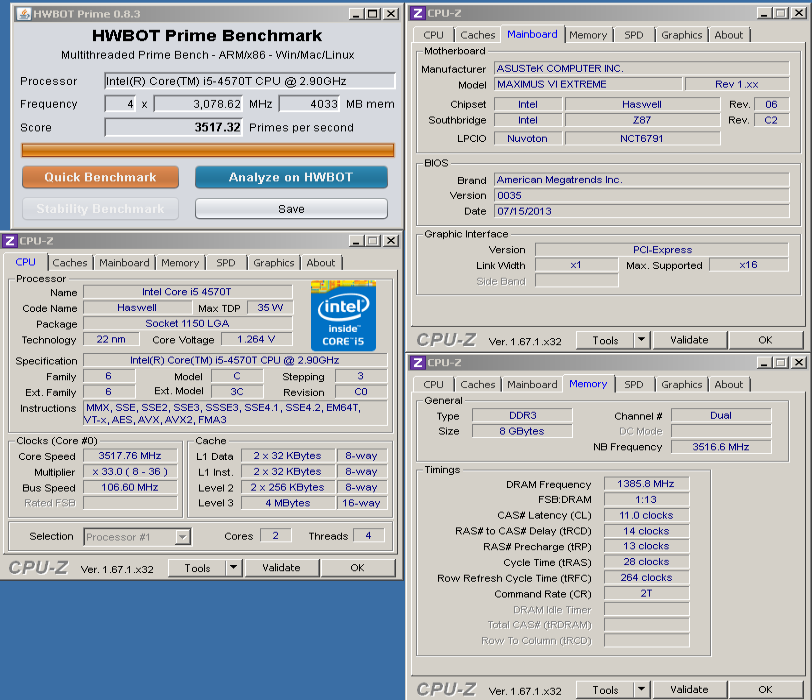Click Tools button in CPU tab window
812x700 pixels.
pyautogui.click(x=198, y=568)
